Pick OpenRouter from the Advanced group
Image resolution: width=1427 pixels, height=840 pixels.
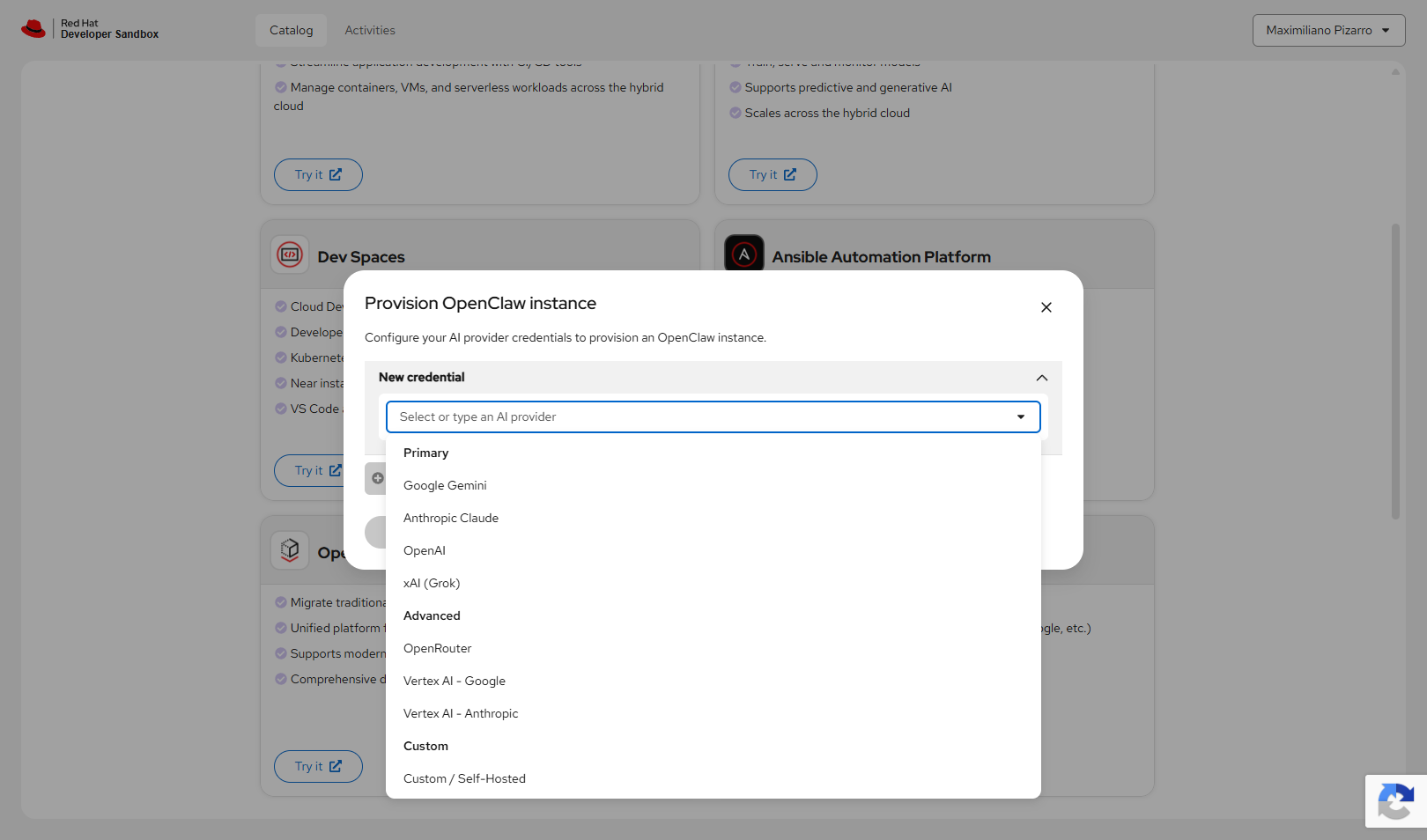coord(713,648)
